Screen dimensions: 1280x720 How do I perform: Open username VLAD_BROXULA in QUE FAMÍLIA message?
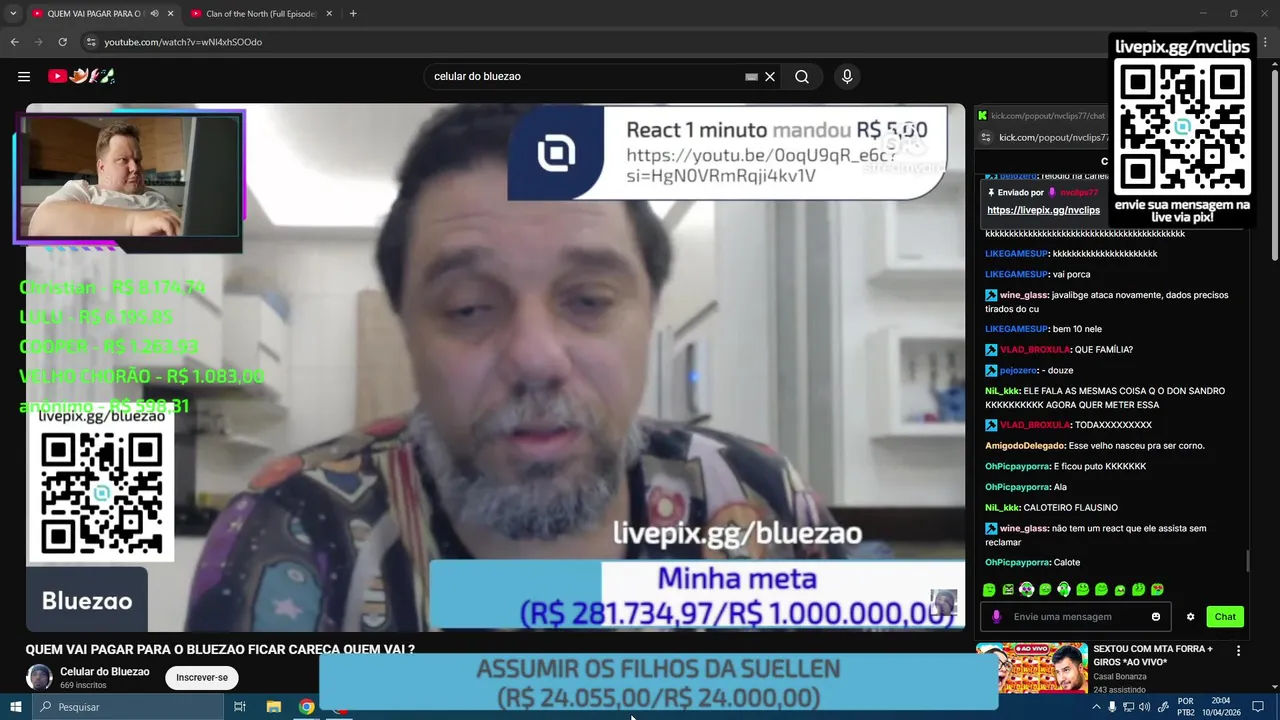tap(1034, 350)
